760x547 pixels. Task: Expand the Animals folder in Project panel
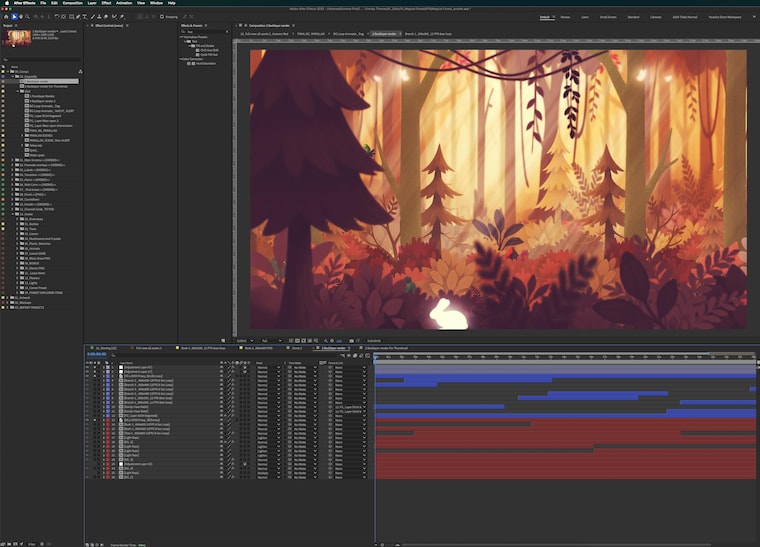tap(17, 248)
